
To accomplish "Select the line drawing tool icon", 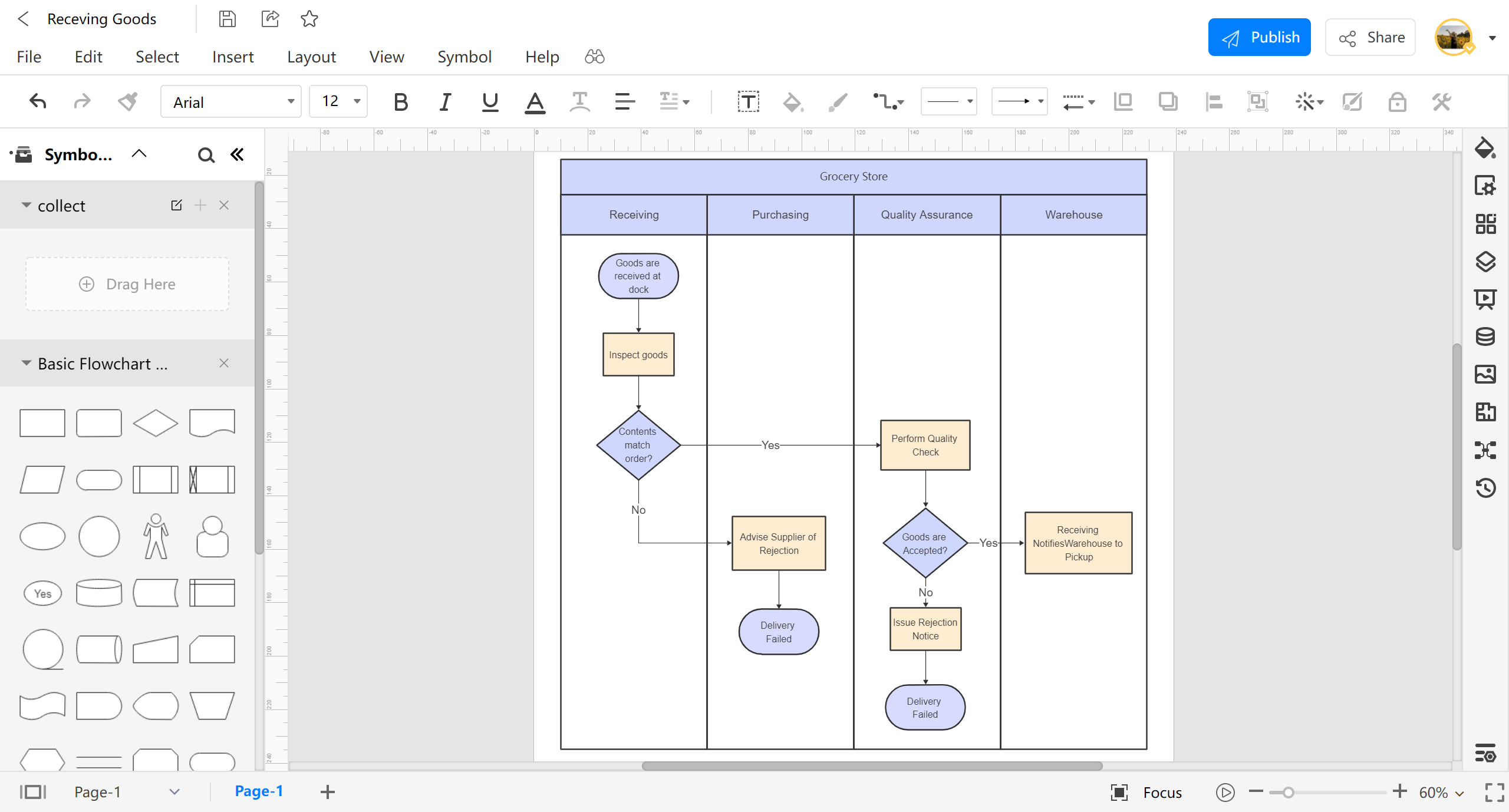I will (x=840, y=102).
